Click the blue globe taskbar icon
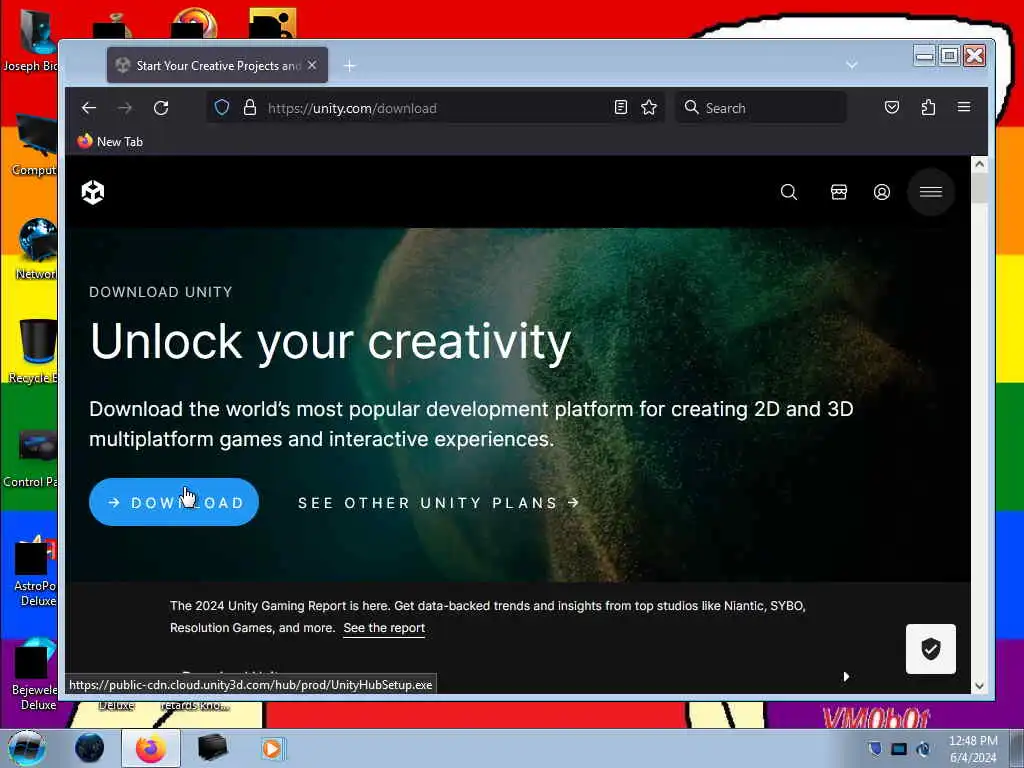The image size is (1024, 768). (89, 748)
